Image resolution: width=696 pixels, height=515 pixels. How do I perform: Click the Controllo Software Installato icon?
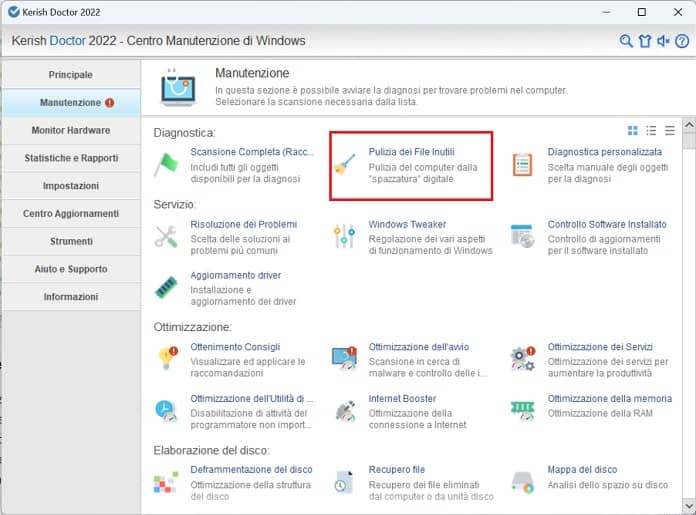click(522, 236)
